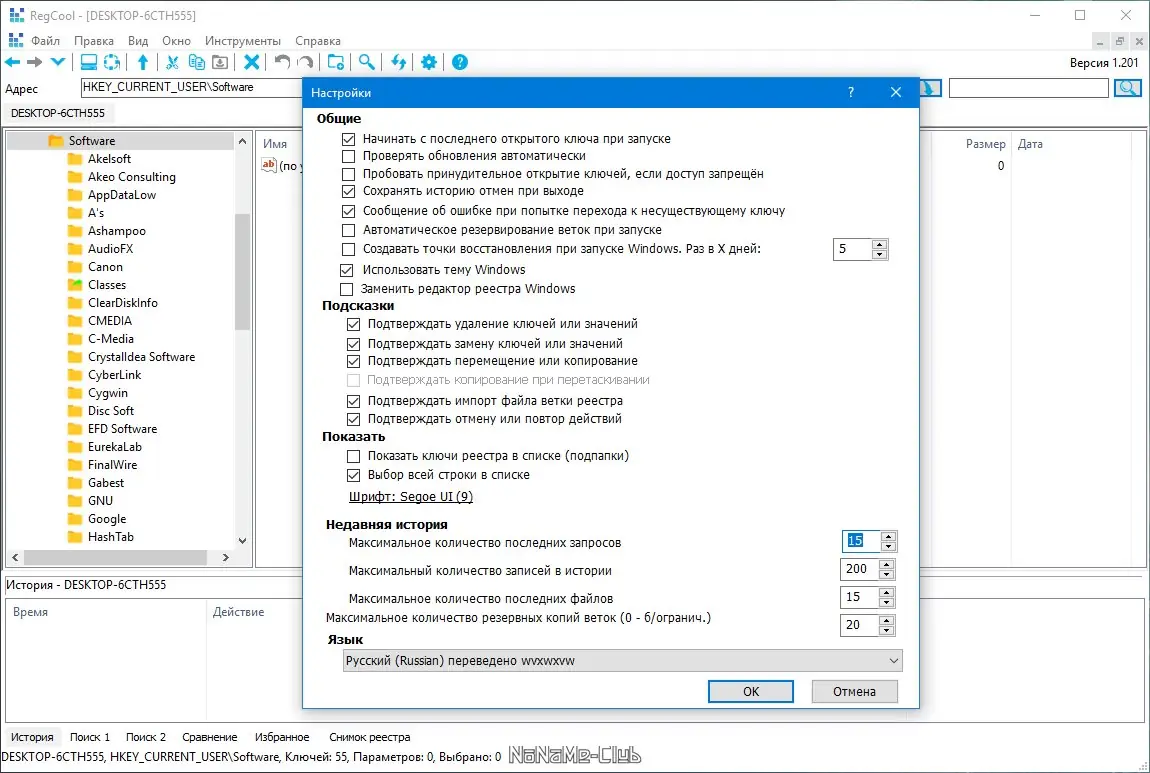Viewport: 1150px width, 773px height.
Task: Click OK to apply settings
Action: pos(750,692)
